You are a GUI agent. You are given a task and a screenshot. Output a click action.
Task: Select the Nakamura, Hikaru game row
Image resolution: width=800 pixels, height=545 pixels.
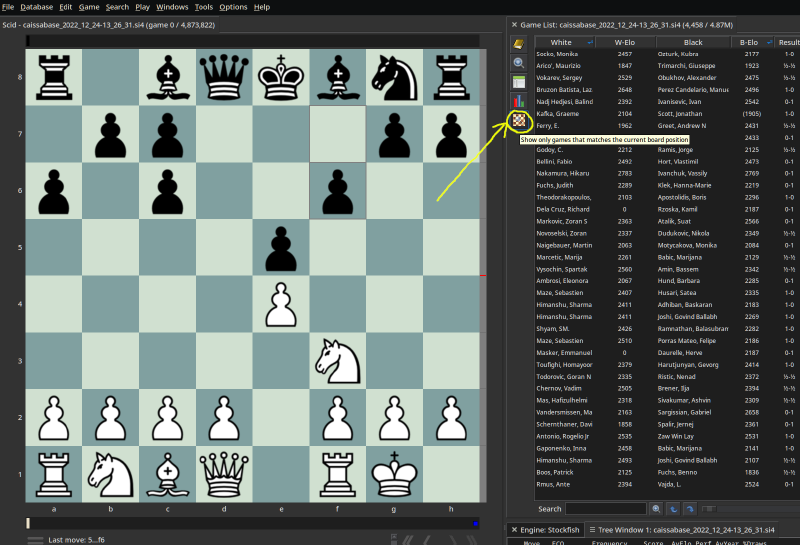point(565,172)
